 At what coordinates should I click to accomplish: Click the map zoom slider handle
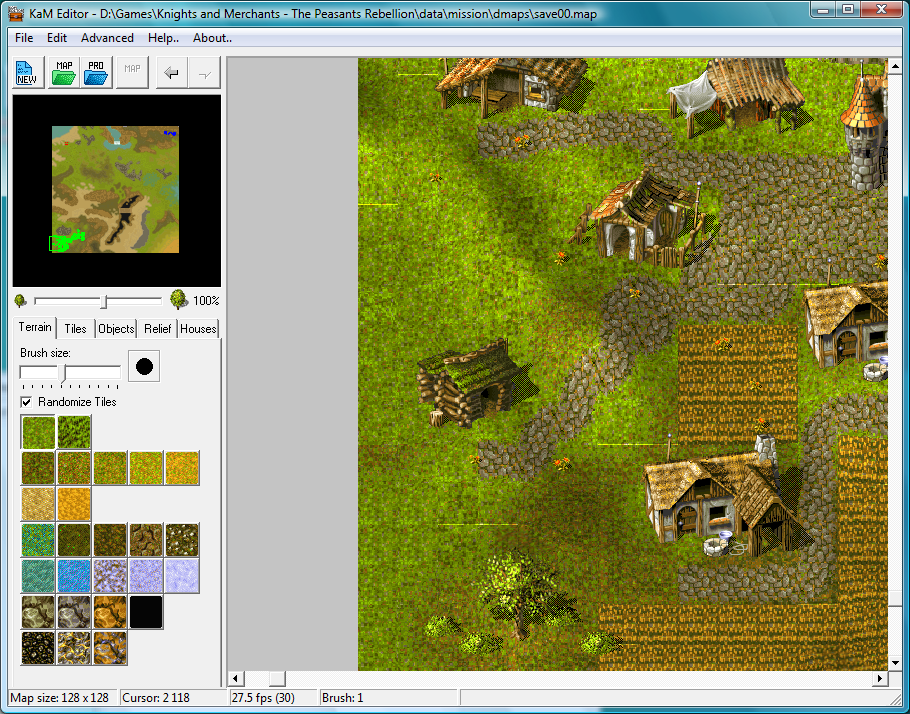click(x=104, y=301)
